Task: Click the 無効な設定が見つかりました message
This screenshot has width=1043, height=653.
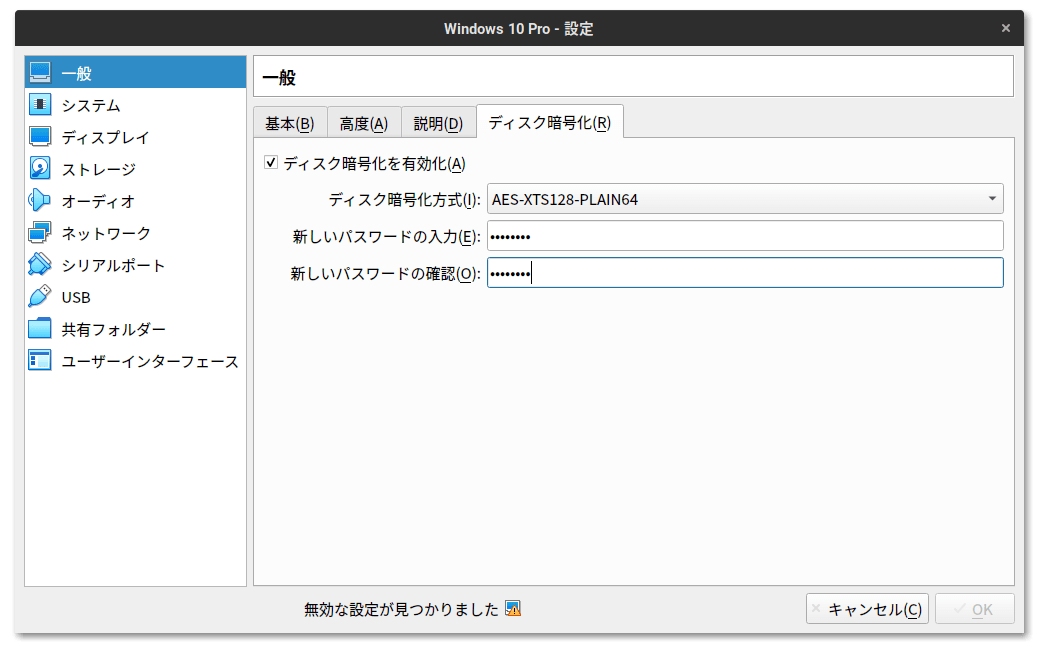Action: pos(401,609)
